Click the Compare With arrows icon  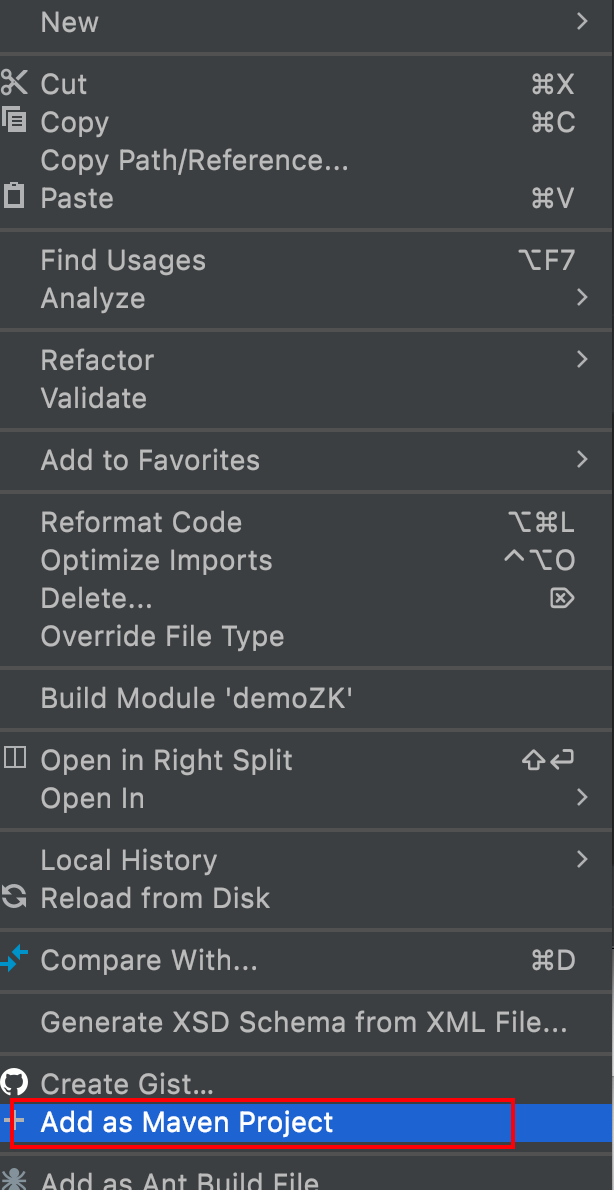click(14, 961)
